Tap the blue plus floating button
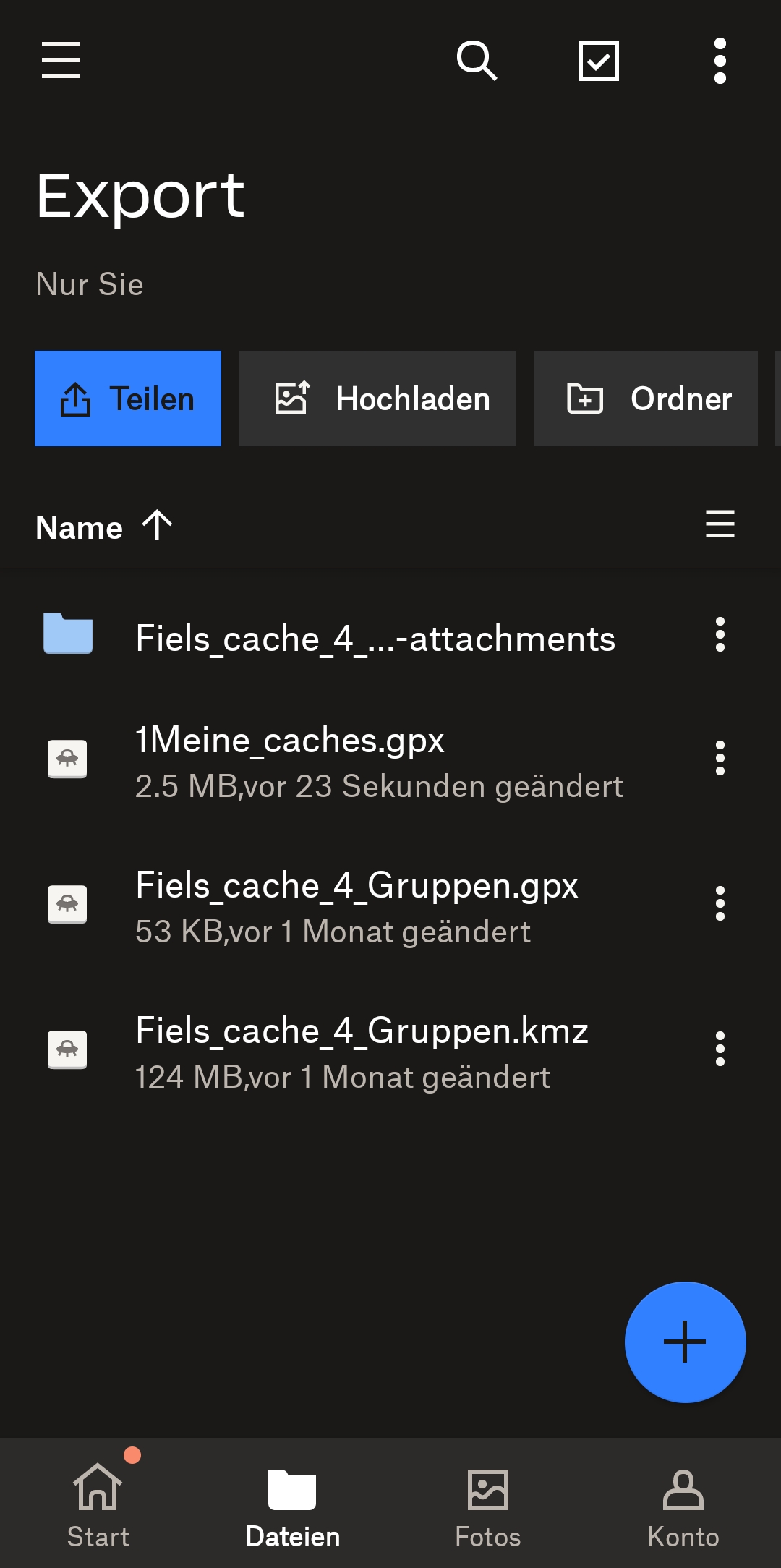Screen dimensions: 781x1568 (x=685, y=1342)
